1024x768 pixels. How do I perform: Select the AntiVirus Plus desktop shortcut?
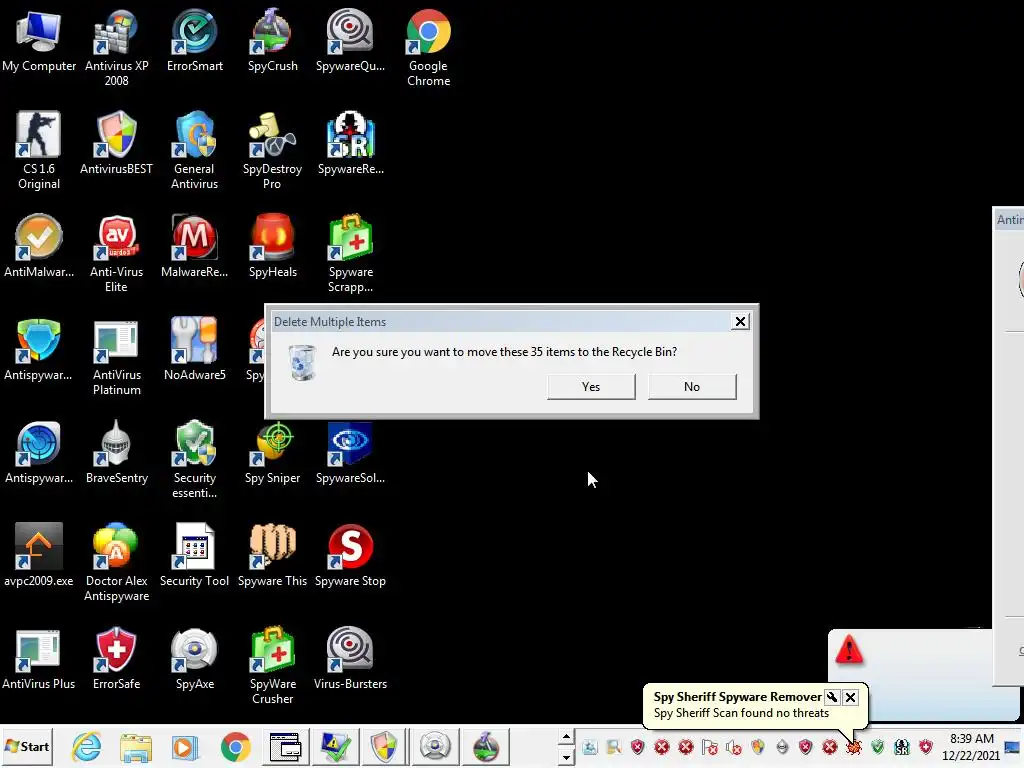(x=39, y=660)
